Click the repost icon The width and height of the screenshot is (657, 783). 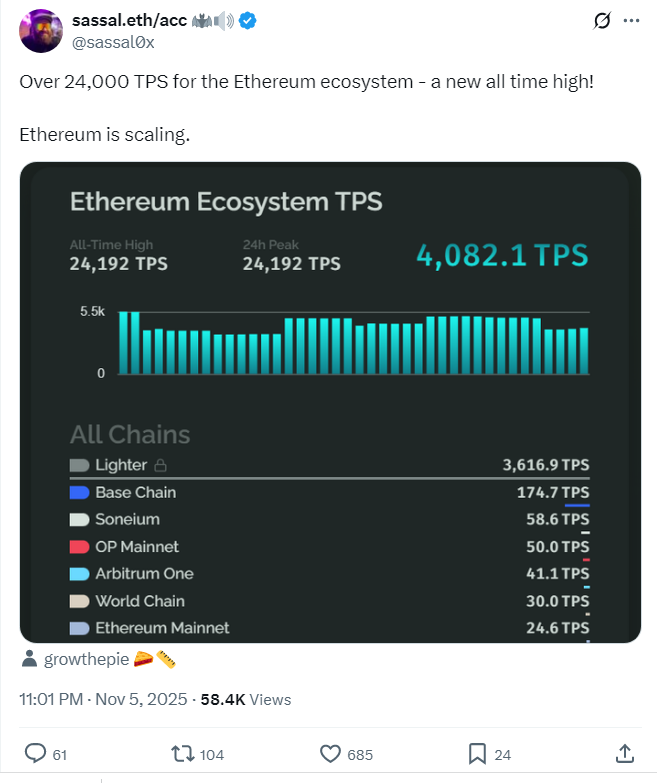pyautogui.click(x=183, y=753)
